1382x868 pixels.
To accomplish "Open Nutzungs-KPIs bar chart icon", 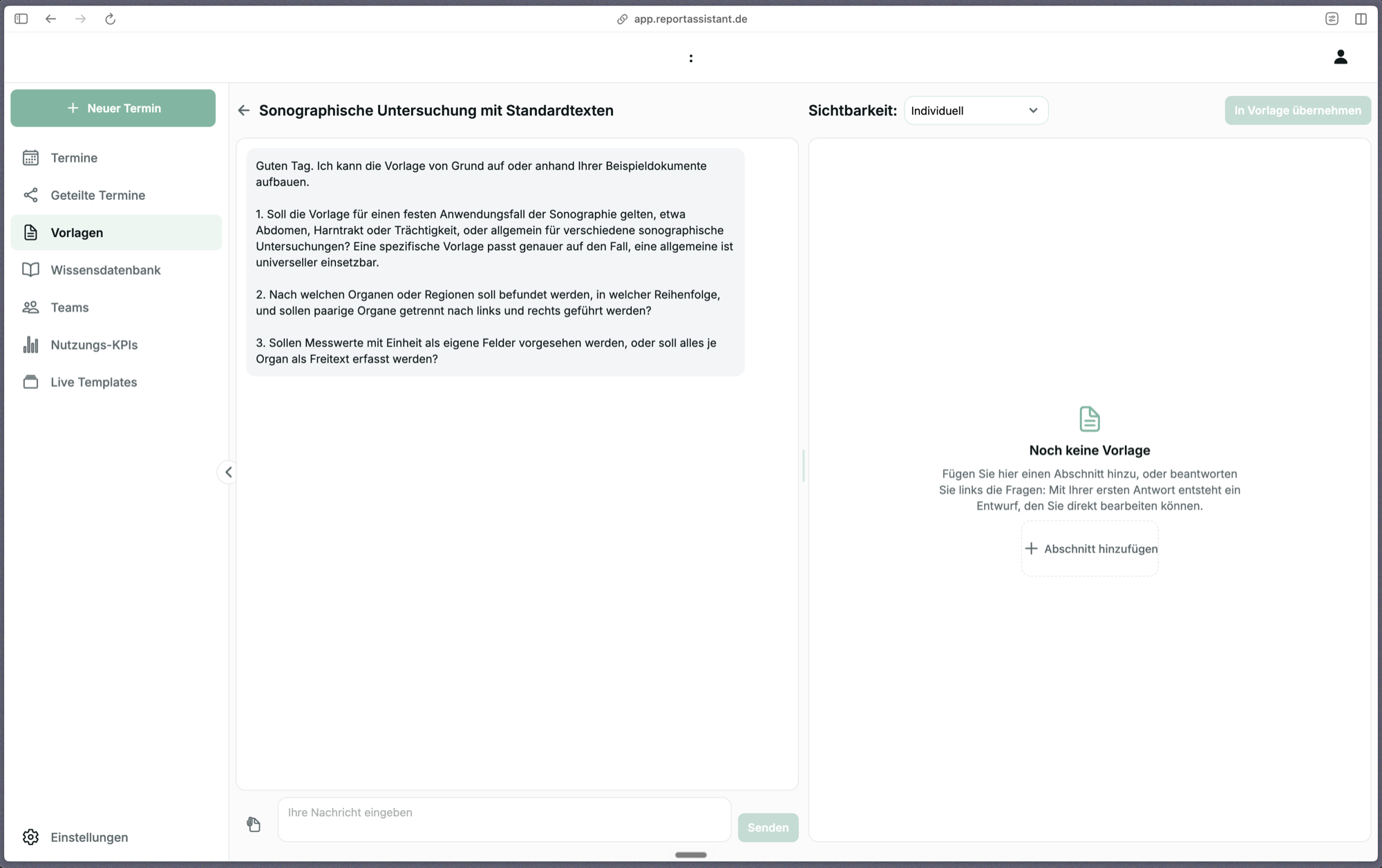I will (x=30, y=344).
